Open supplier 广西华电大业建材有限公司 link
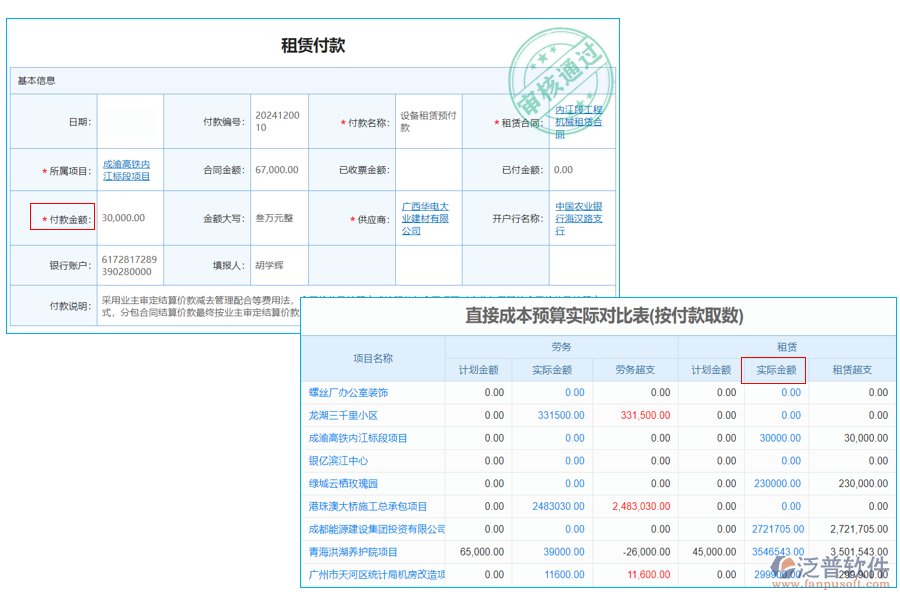Viewport: 900px width, 600px height. (x=428, y=218)
